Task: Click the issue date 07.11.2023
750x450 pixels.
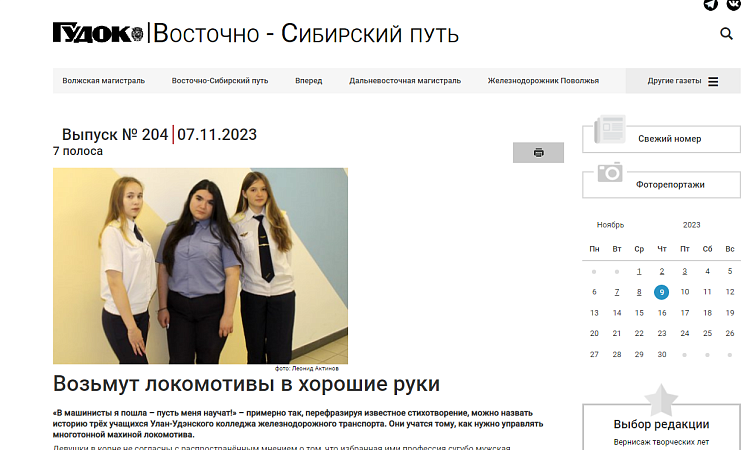Action: pyautogui.click(x=217, y=134)
